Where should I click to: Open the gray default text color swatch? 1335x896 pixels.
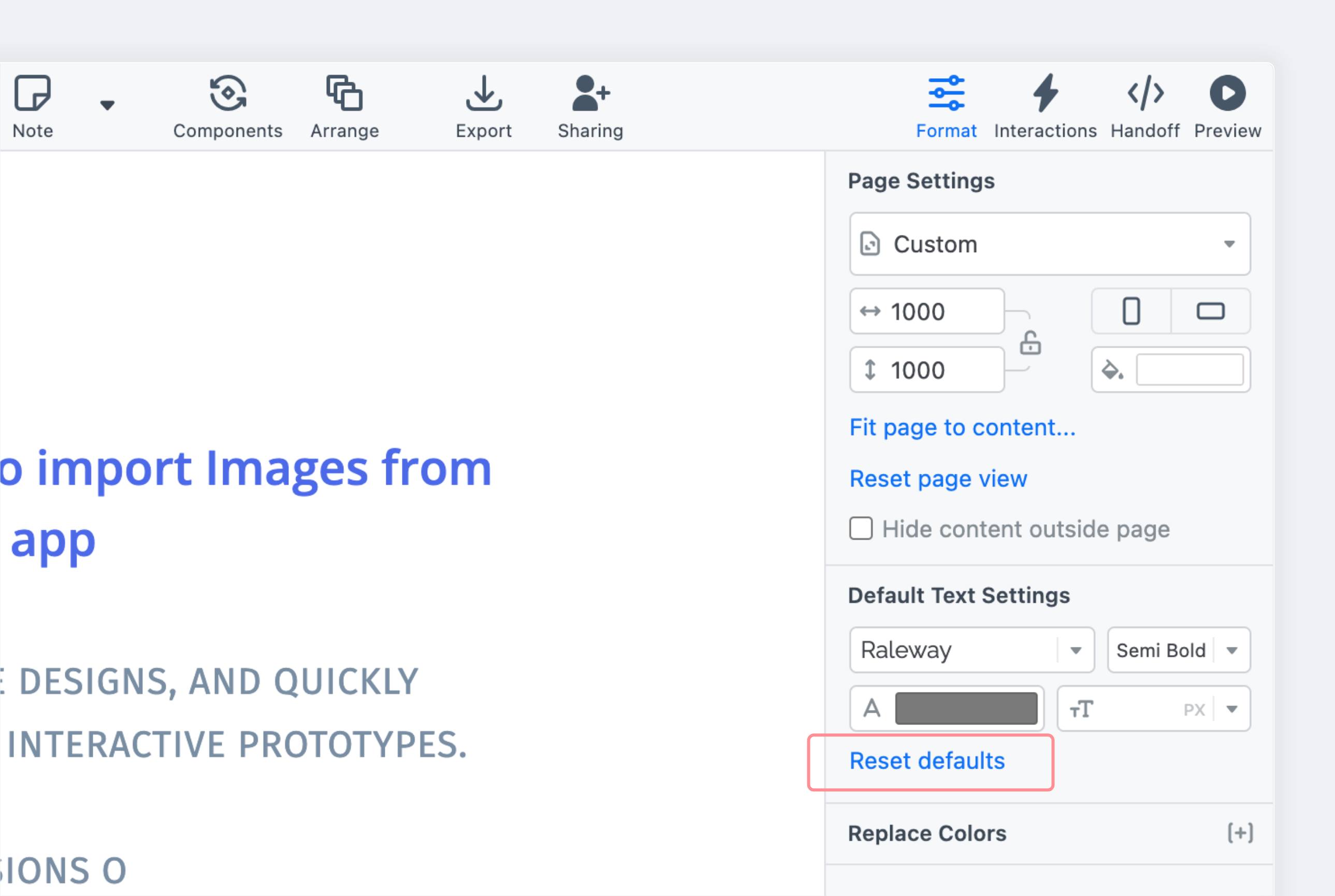966,709
